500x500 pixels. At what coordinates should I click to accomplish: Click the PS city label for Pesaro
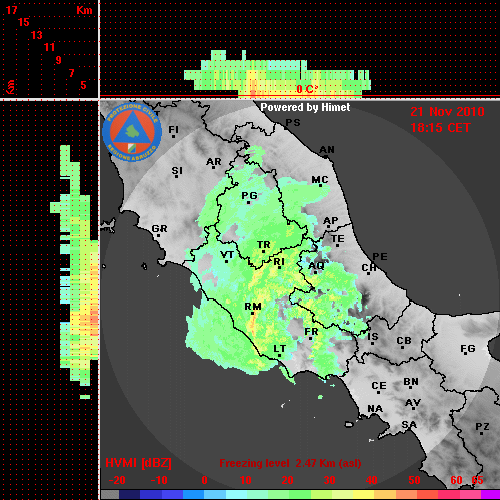(x=293, y=123)
